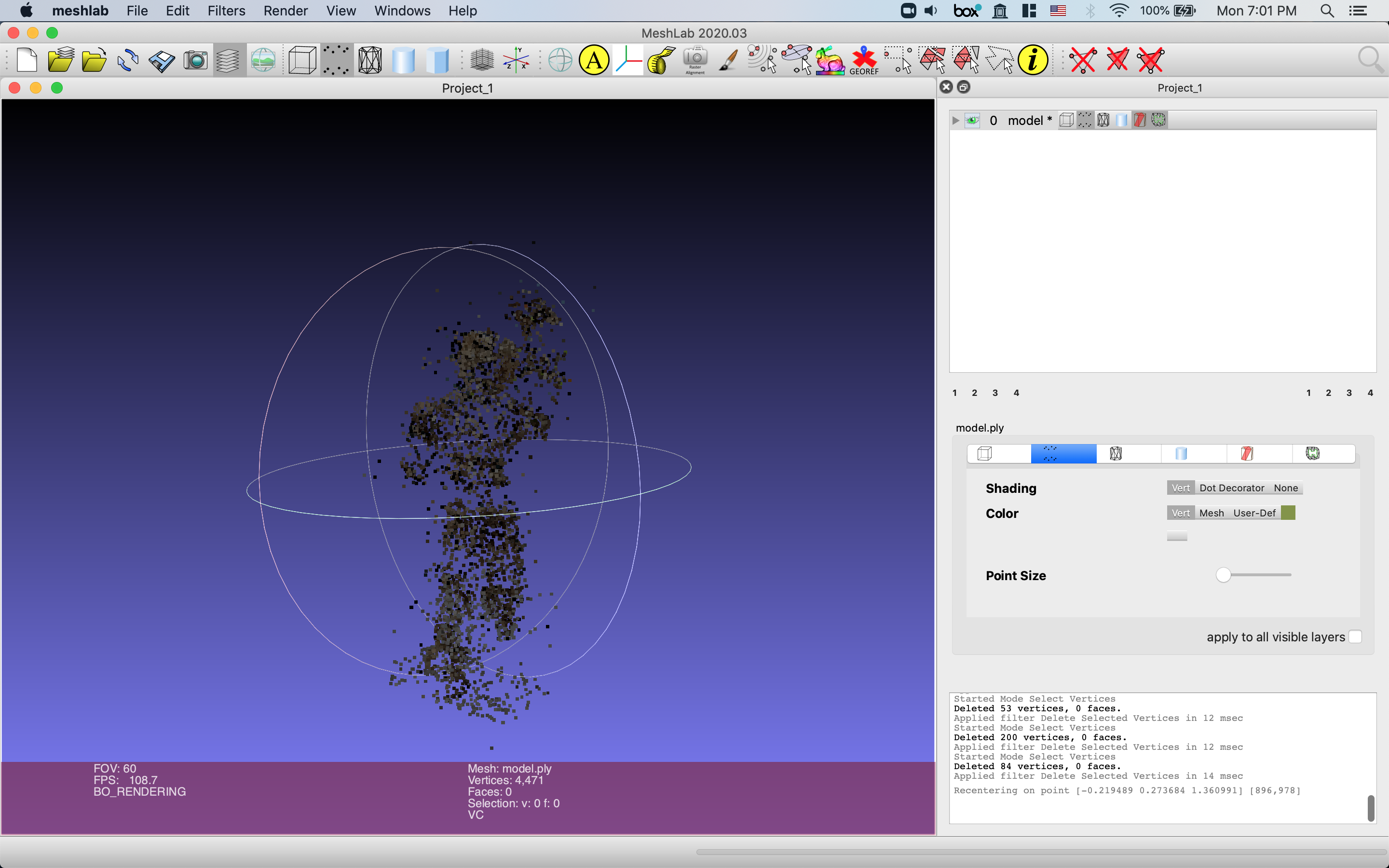Click Delete Selected Vertices red-X icon
Screen dimensions: 1389x868
(1083, 60)
